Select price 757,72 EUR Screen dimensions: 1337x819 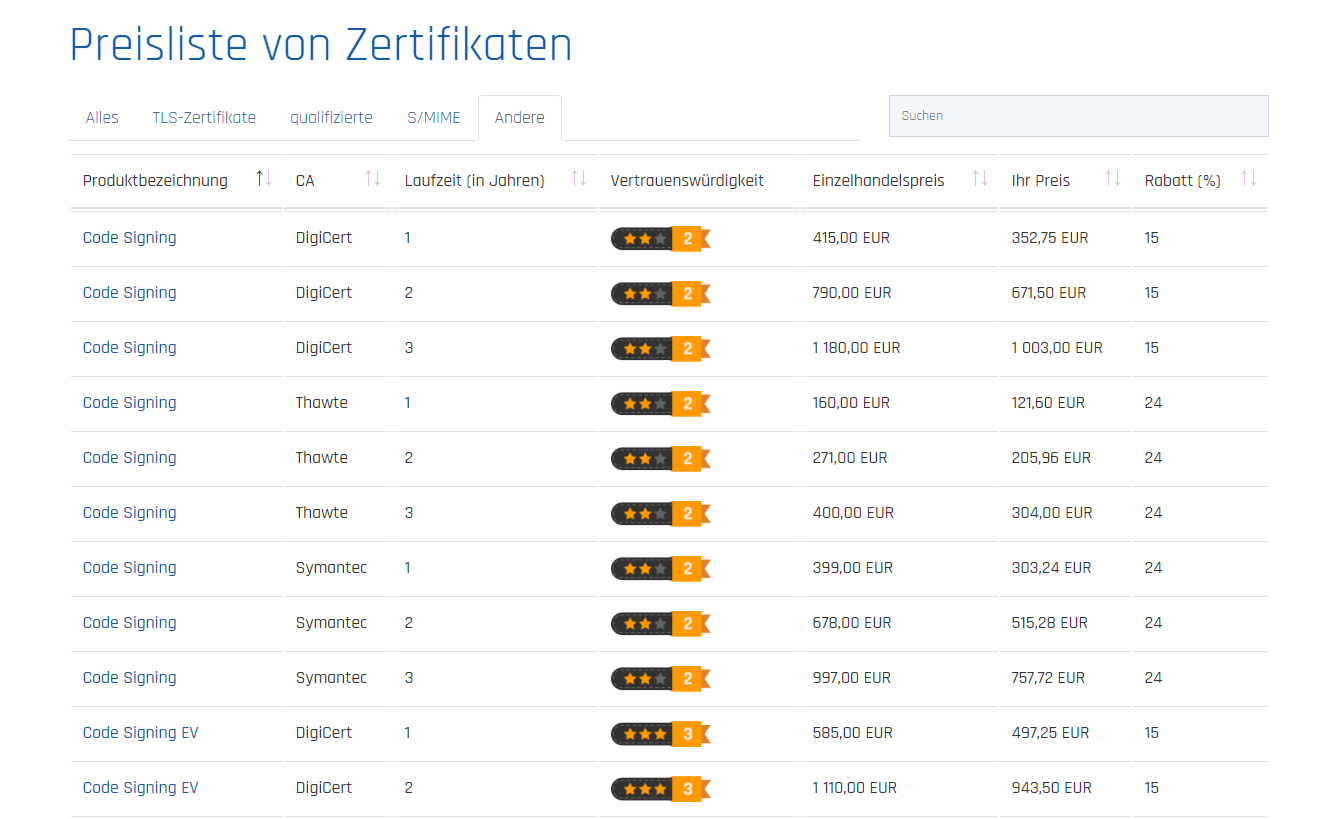[1048, 678]
